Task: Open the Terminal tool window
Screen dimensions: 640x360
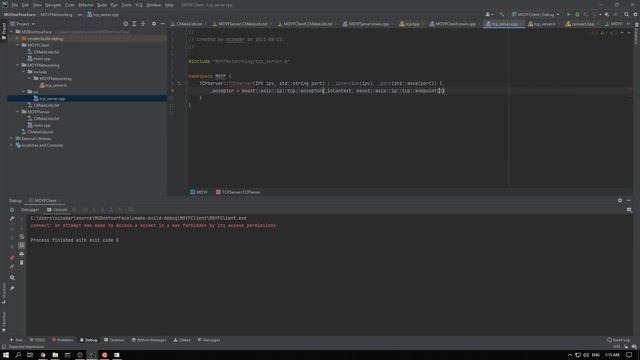Action: [114, 340]
